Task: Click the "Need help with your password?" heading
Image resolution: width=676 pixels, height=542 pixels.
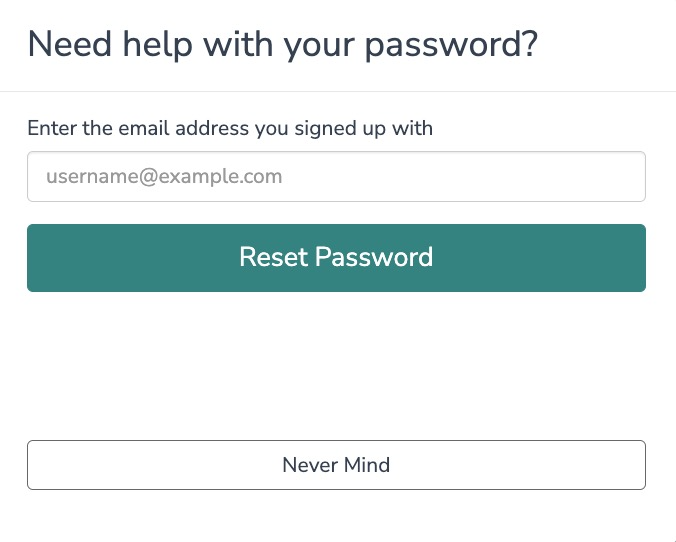Action: coord(283,45)
